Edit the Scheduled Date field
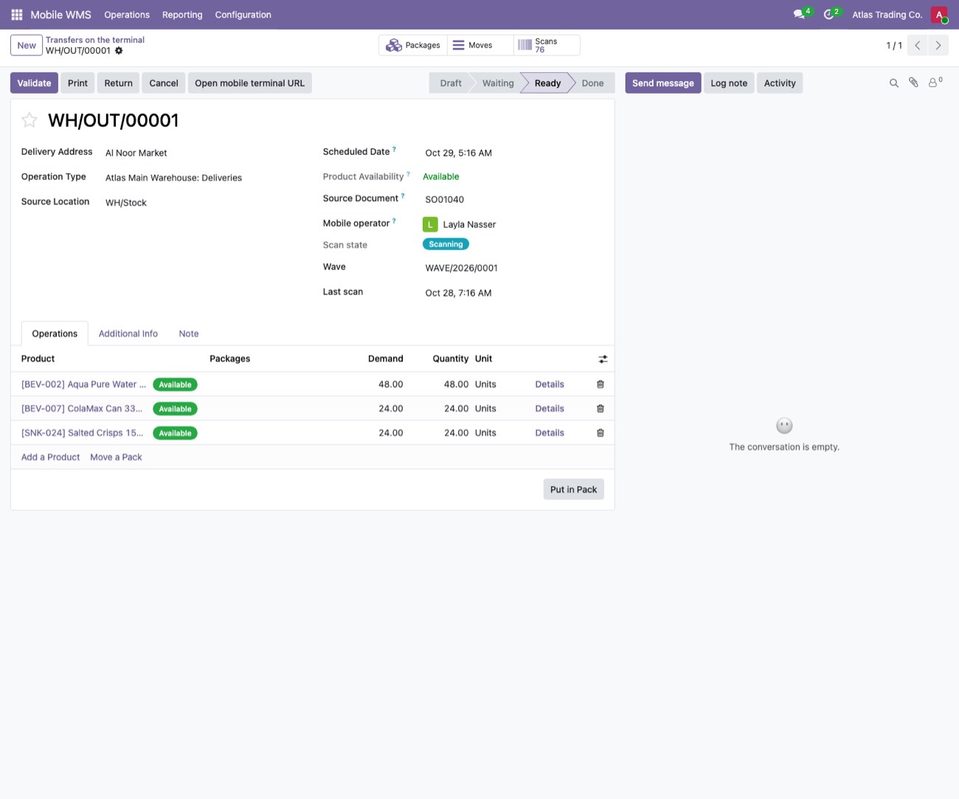Image resolution: width=959 pixels, height=799 pixels. (x=513, y=153)
